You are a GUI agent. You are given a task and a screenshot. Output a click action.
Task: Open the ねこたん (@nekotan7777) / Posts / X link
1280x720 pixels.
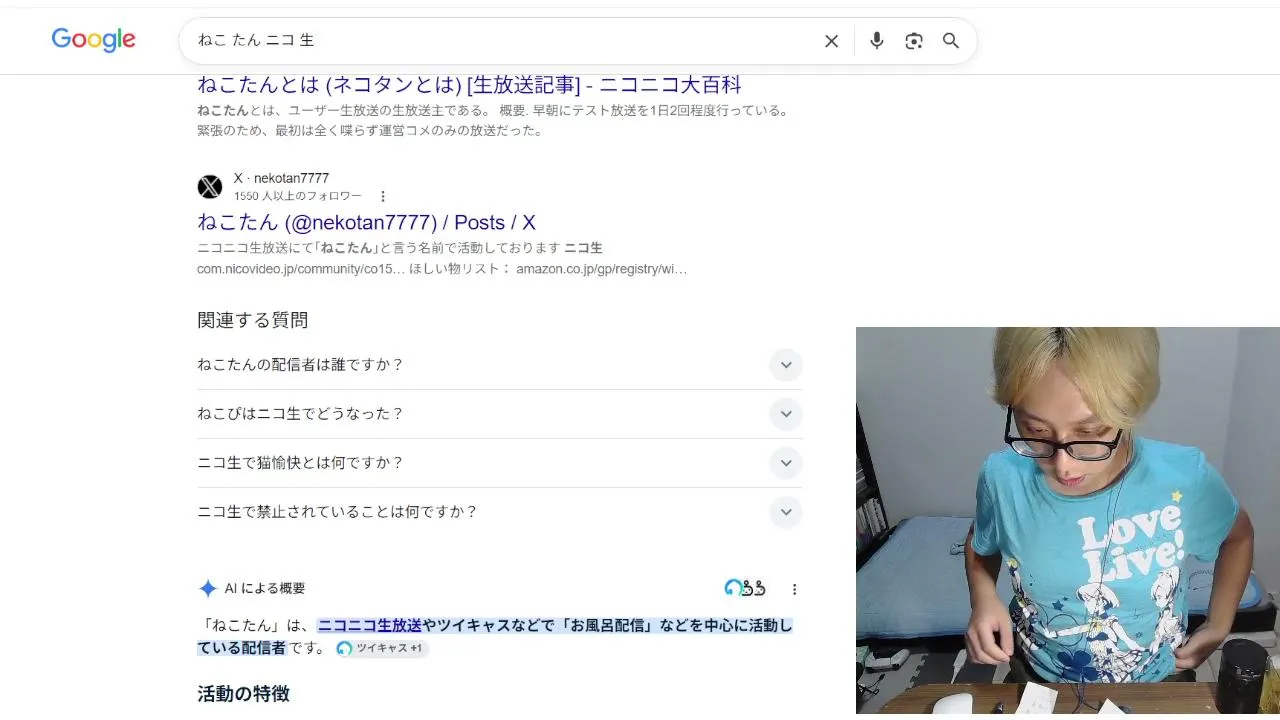[366, 222]
